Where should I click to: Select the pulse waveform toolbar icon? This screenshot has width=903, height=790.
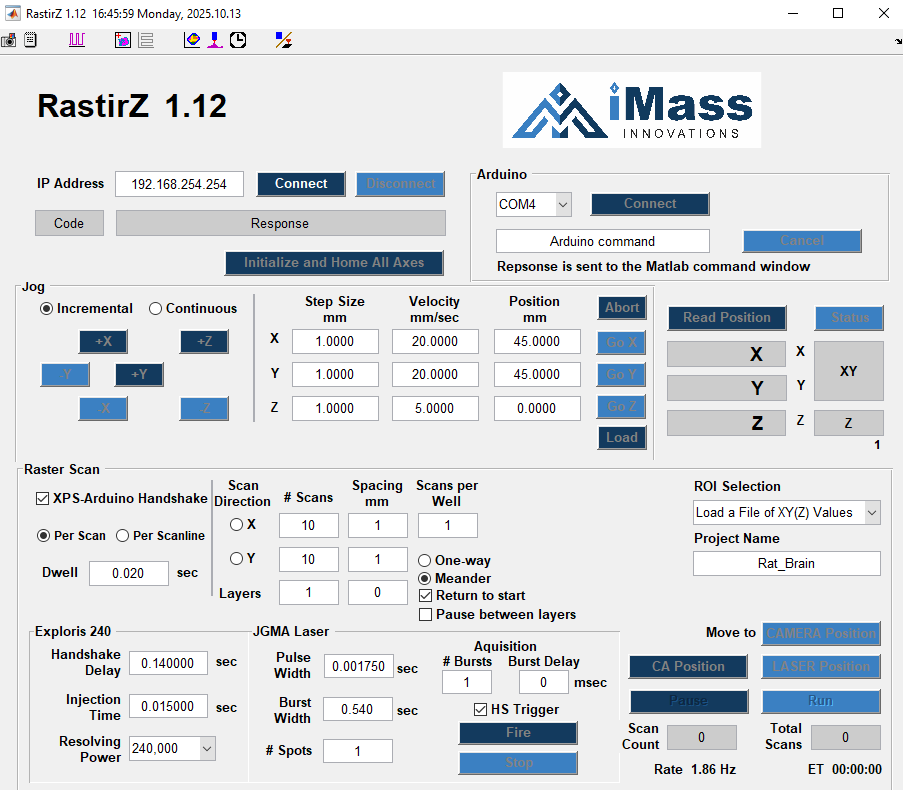(x=76, y=40)
